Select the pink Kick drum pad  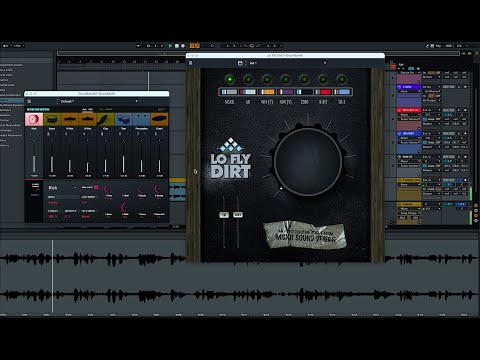click(34, 119)
